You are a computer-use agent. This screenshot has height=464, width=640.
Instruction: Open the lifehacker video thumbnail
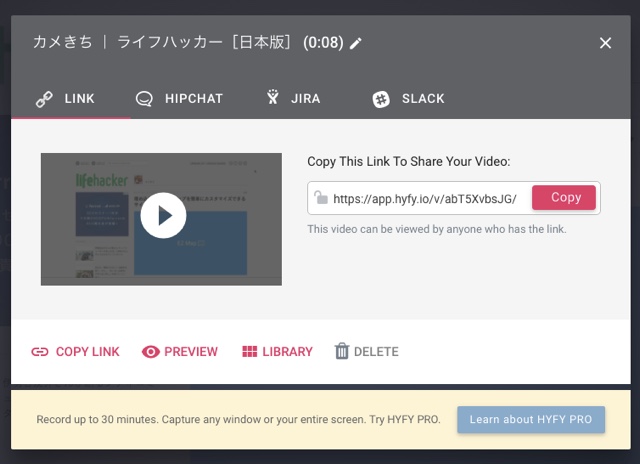[x=161, y=219]
